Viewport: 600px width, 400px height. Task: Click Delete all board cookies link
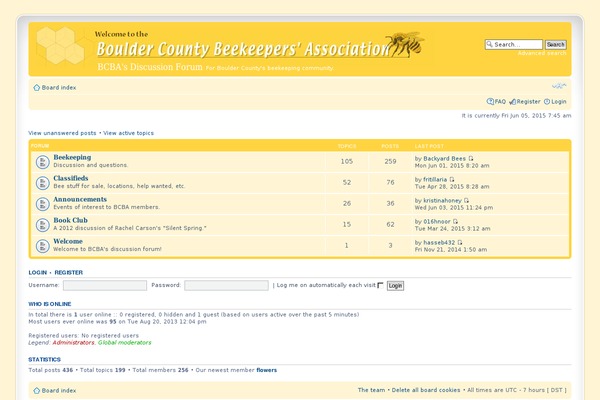[426, 390]
